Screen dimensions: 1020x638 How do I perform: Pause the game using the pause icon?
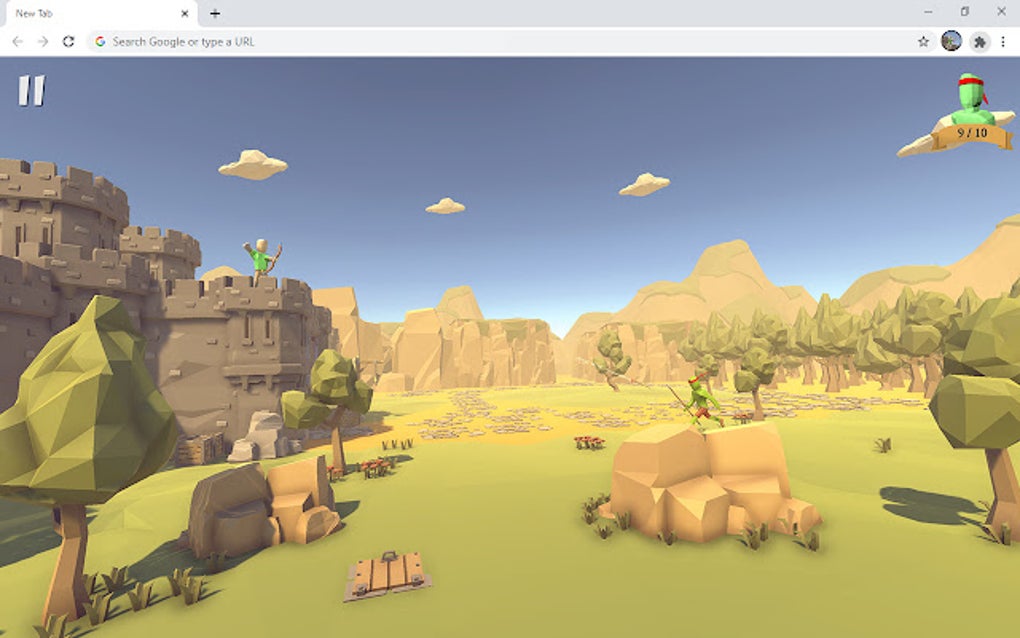click(x=31, y=93)
